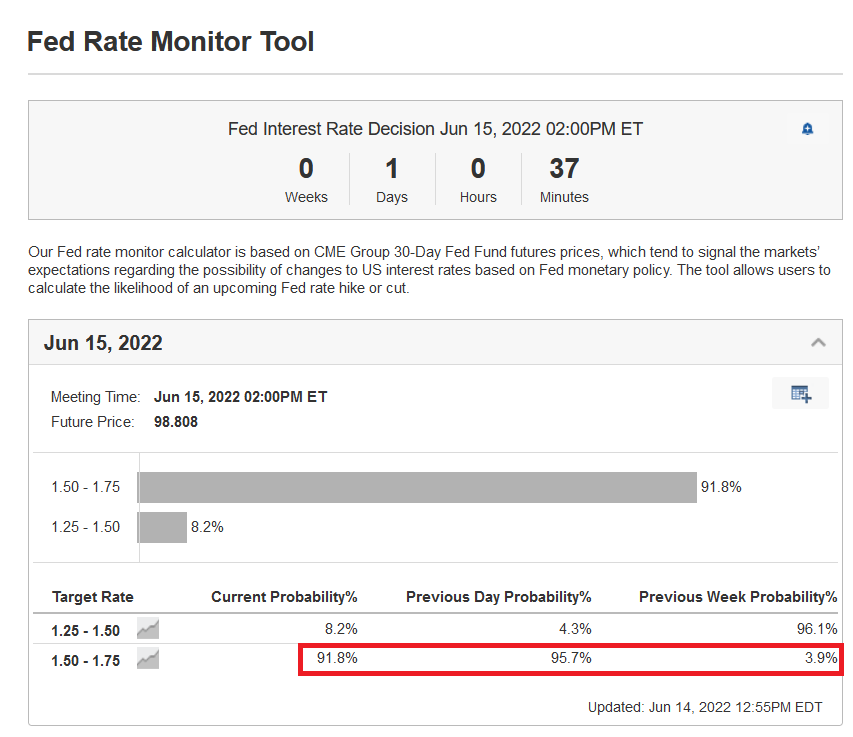This screenshot has height=737, width=853.
Task: Select the 4.3% previous day cell
Action: 575,629
